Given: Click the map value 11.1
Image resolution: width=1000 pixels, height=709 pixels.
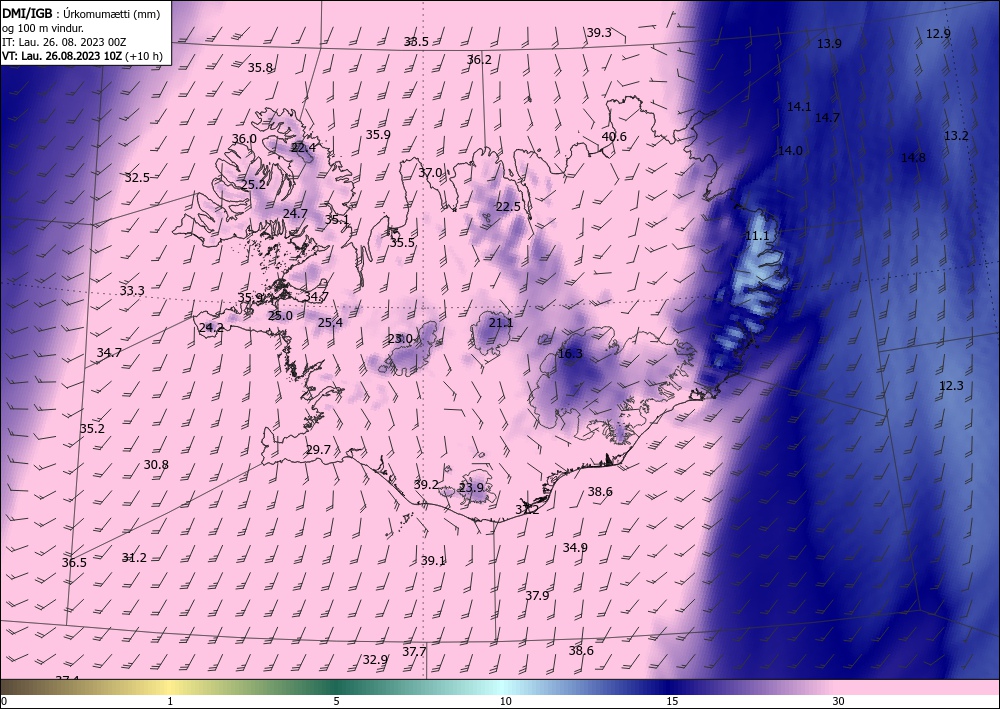Looking at the screenshot, I should coord(757,237).
